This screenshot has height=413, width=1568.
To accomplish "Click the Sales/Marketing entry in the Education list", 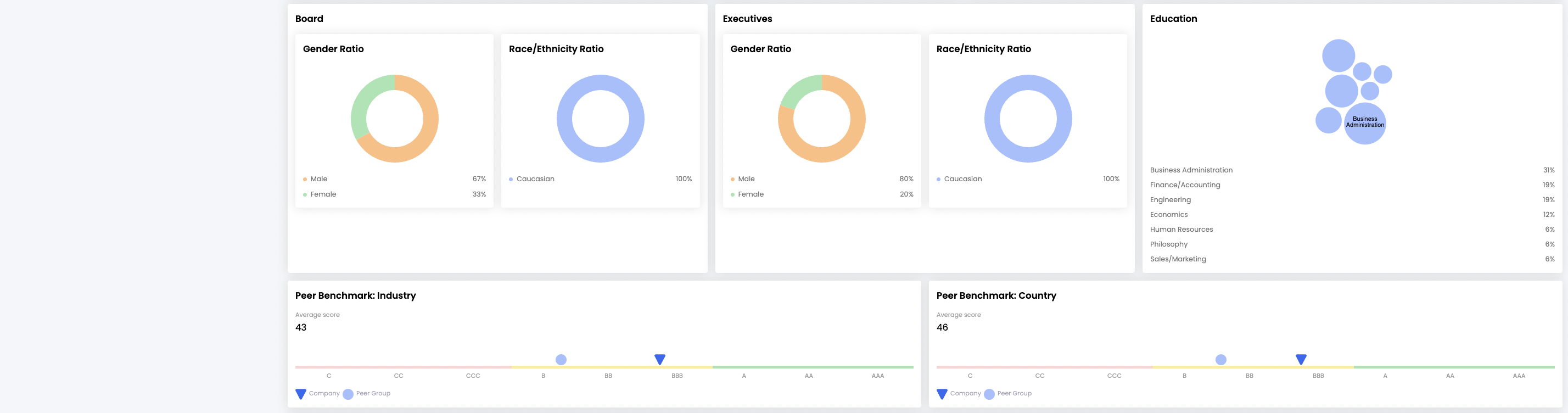I will [x=1177, y=259].
